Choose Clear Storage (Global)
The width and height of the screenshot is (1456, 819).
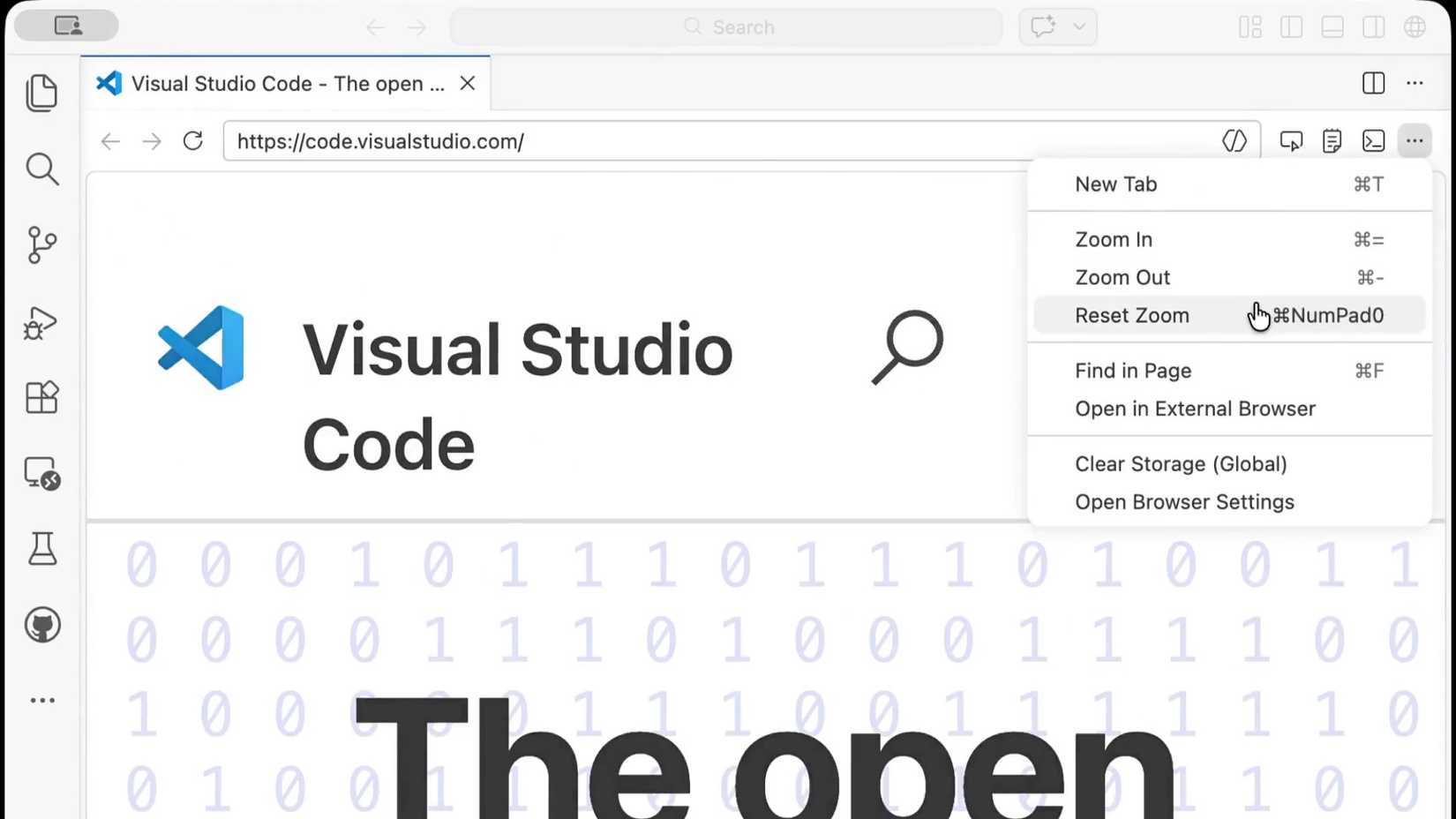coord(1229,464)
